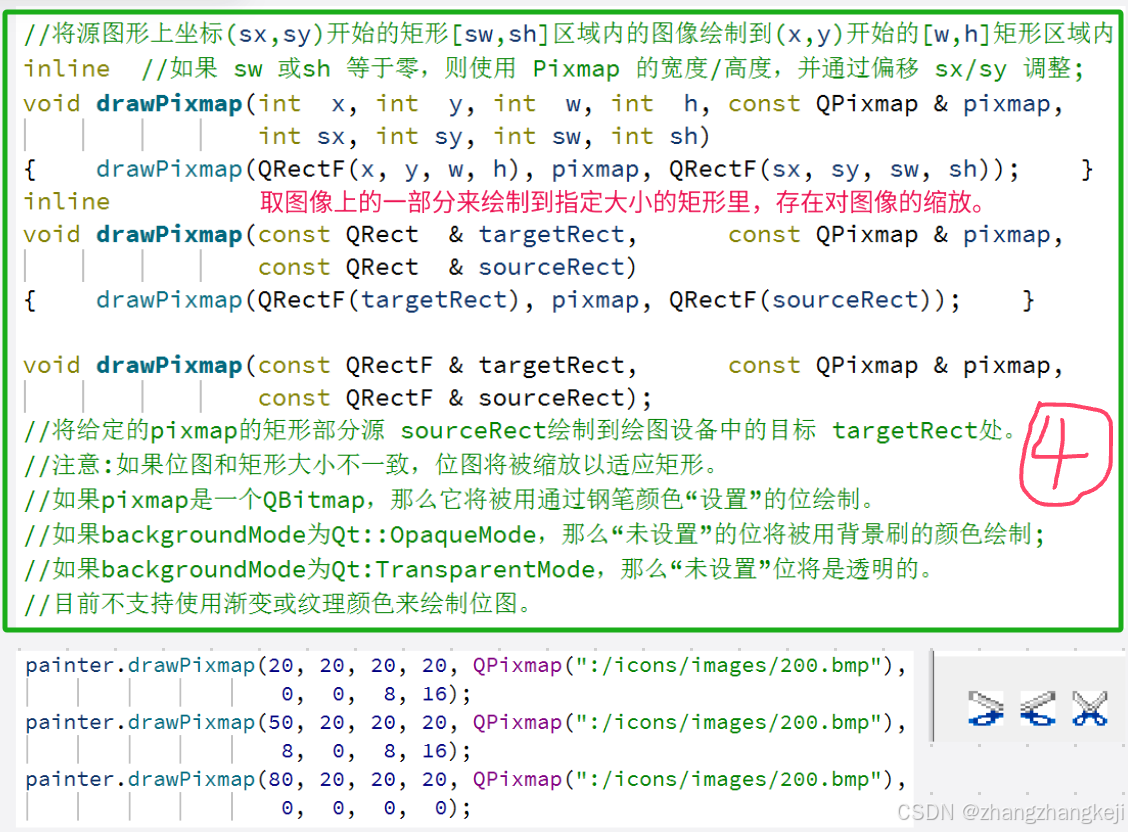Viewport: 1128px width, 832px height.
Task: Select the comment '//将给定的pixmap的矩形部分源'
Action: pyautogui.click(x=521, y=431)
